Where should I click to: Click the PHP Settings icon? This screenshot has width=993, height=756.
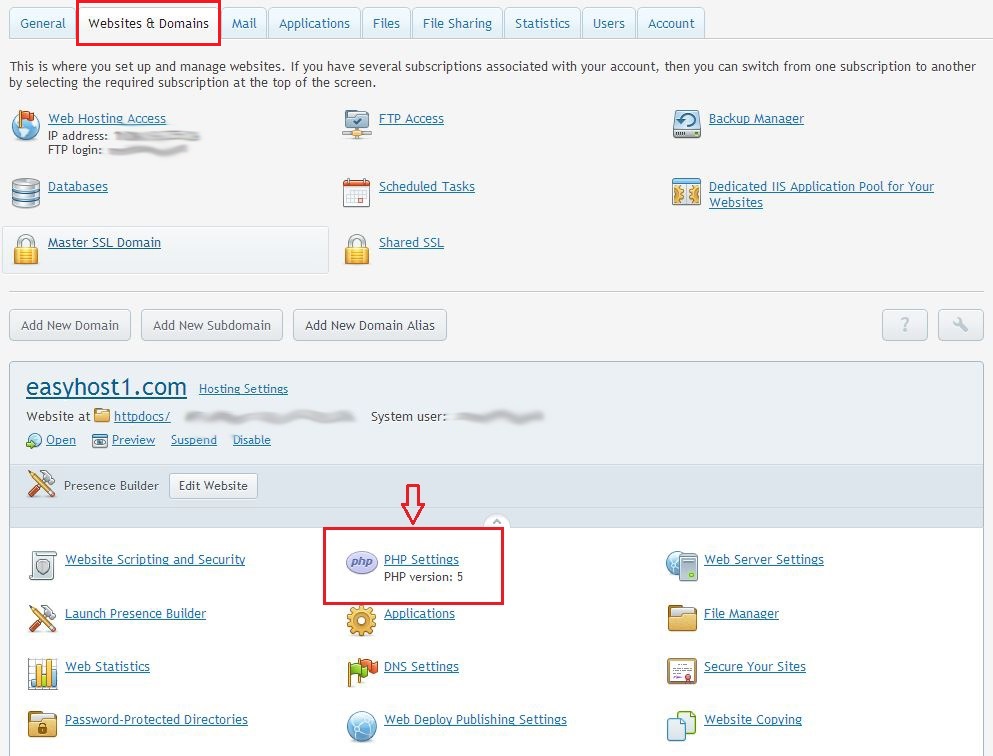361,563
